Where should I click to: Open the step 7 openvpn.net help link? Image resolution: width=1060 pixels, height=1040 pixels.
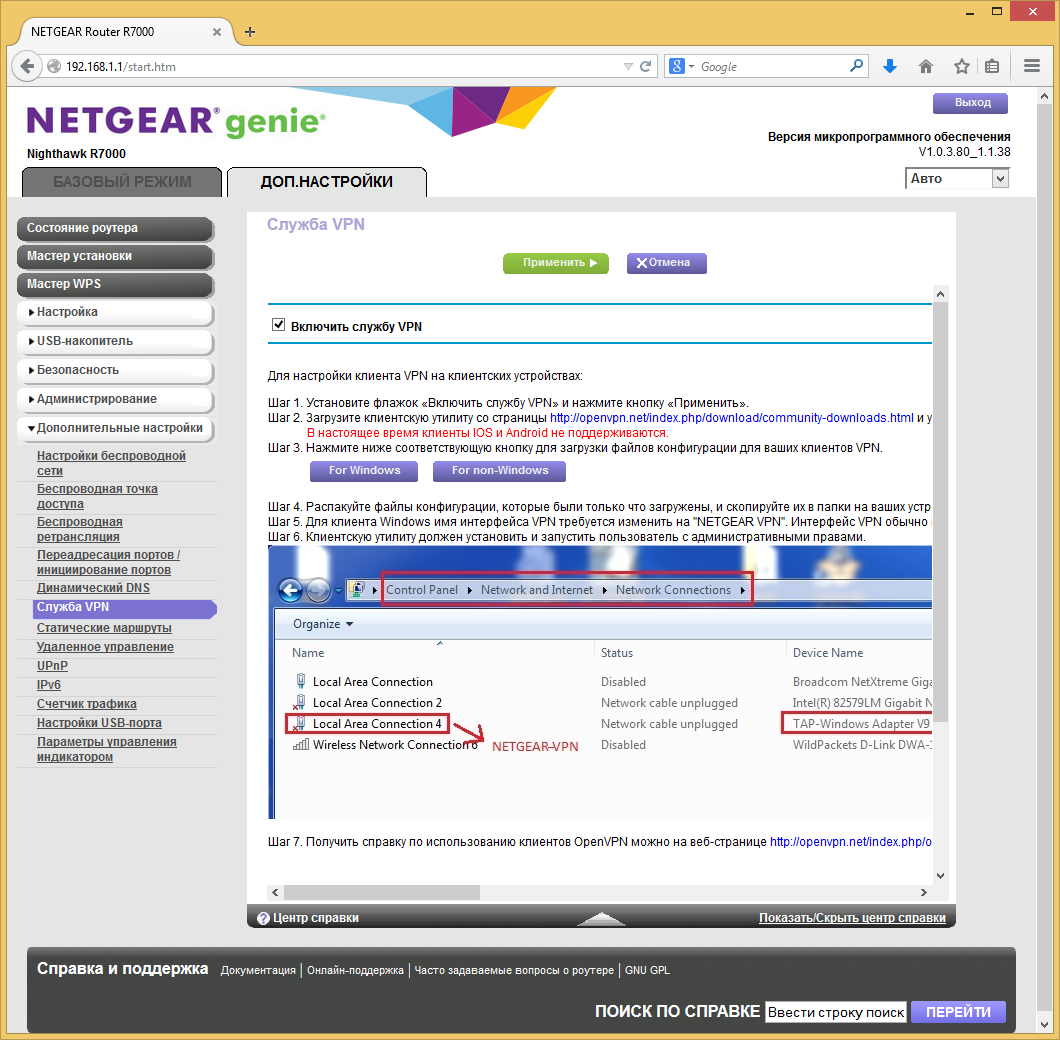(x=850, y=842)
